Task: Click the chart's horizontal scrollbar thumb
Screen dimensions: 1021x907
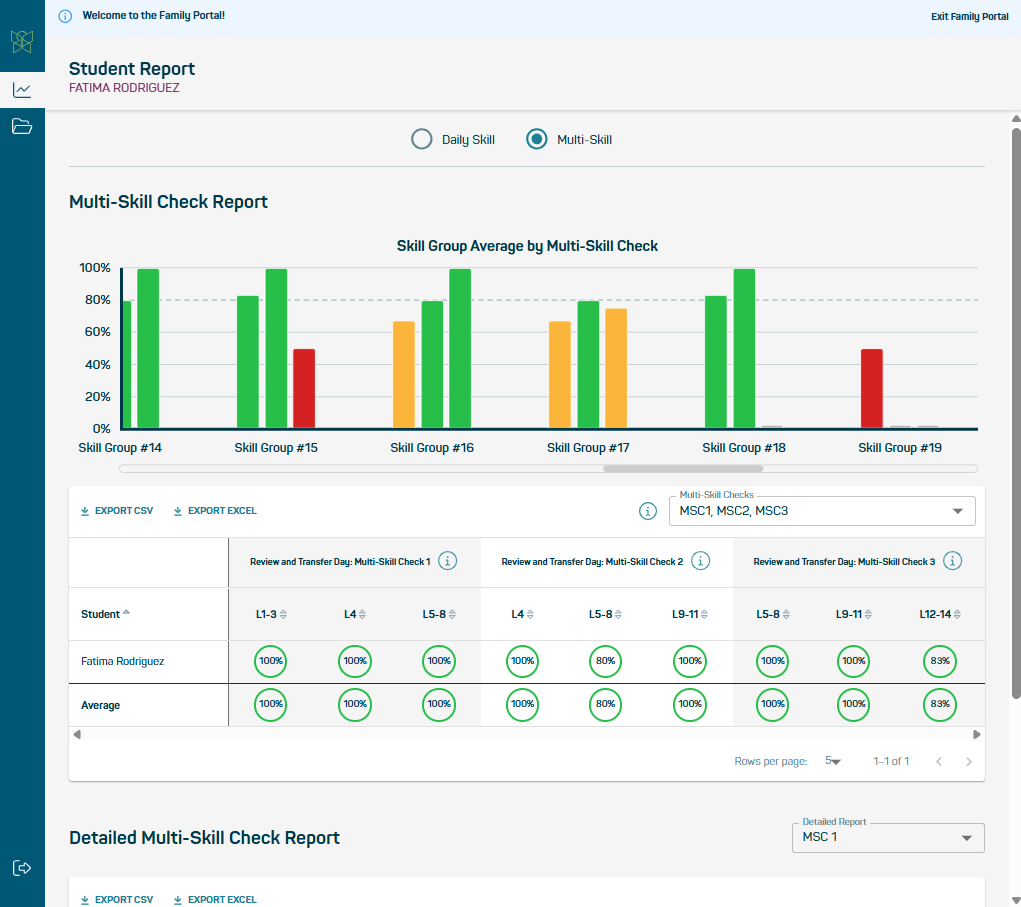Action: click(x=682, y=468)
